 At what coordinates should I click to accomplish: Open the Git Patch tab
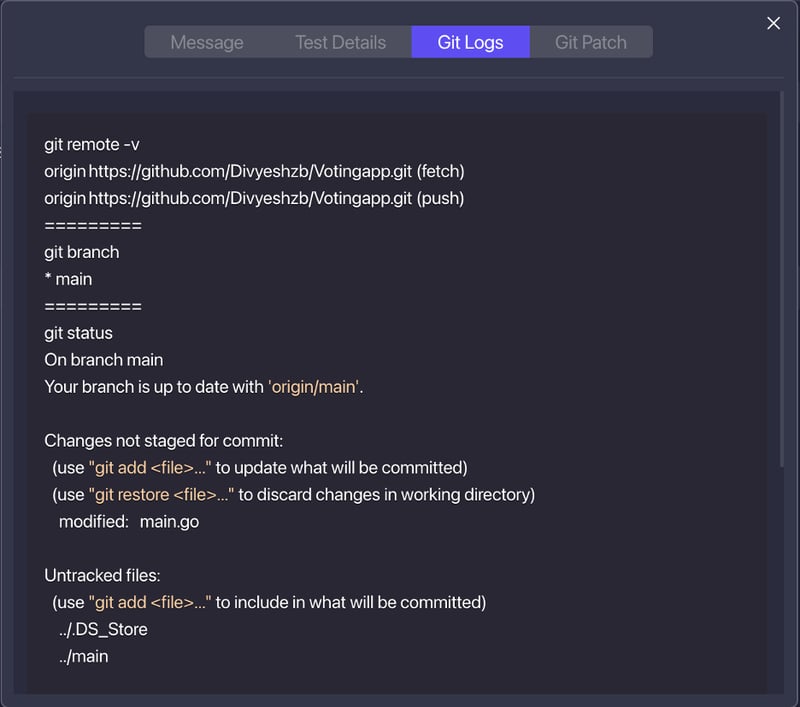[591, 42]
